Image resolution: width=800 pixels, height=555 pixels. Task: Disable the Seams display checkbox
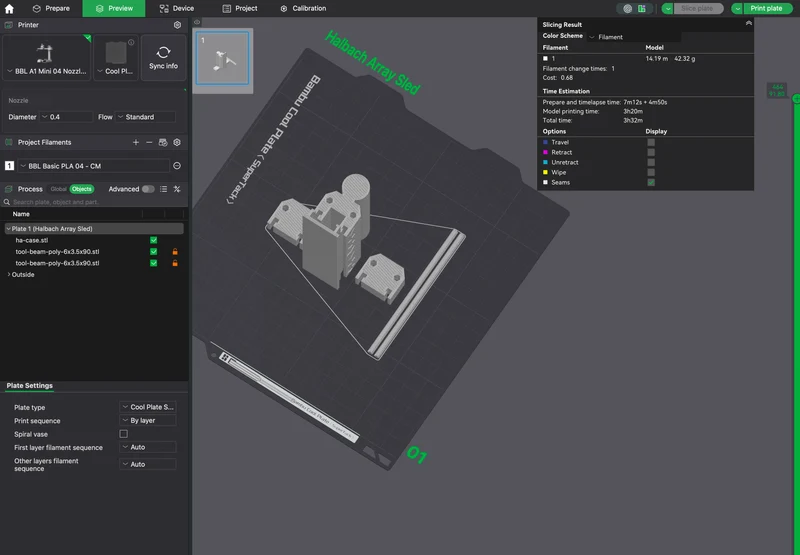pos(651,183)
